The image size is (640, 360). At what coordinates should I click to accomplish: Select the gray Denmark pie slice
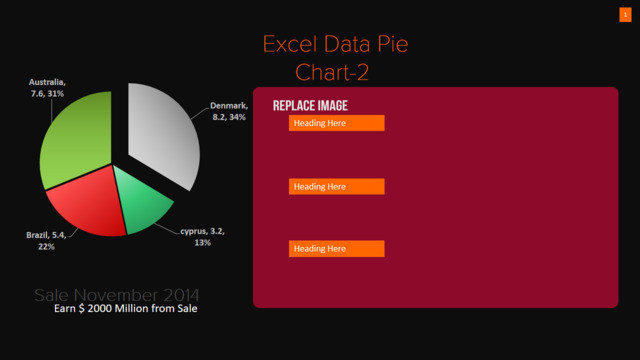point(163,135)
